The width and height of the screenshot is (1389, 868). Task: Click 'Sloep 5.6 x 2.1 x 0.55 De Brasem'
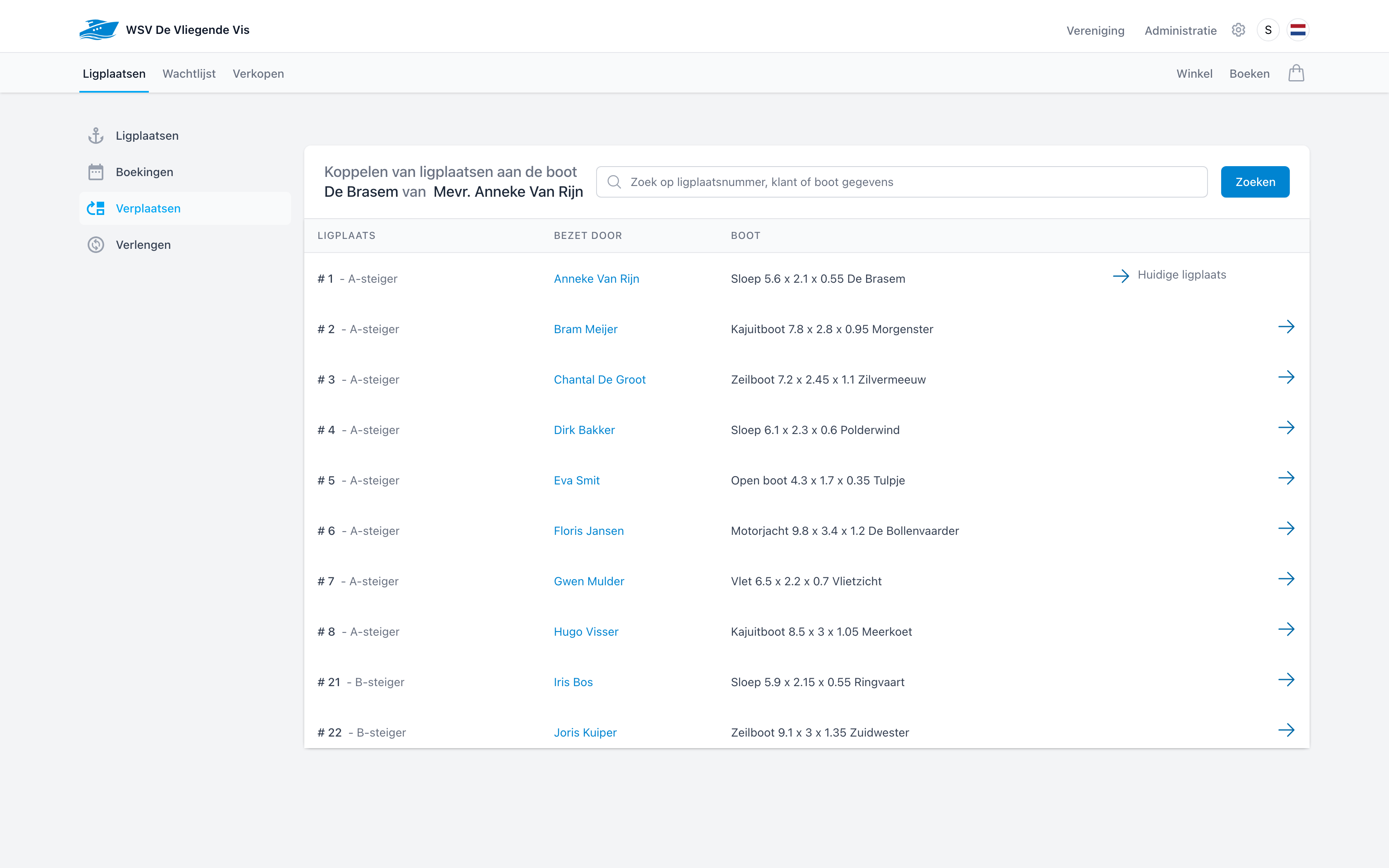click(x=818, y=279)
